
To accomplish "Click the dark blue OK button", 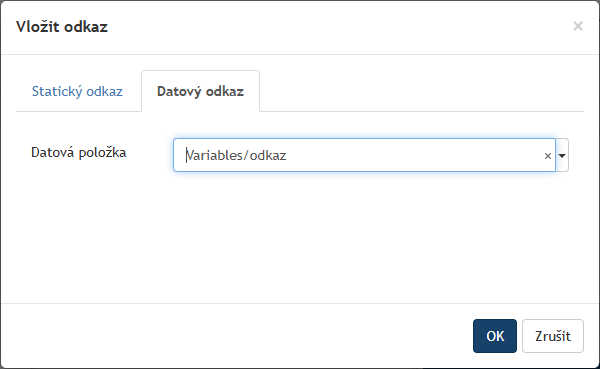I will [495, 336].
